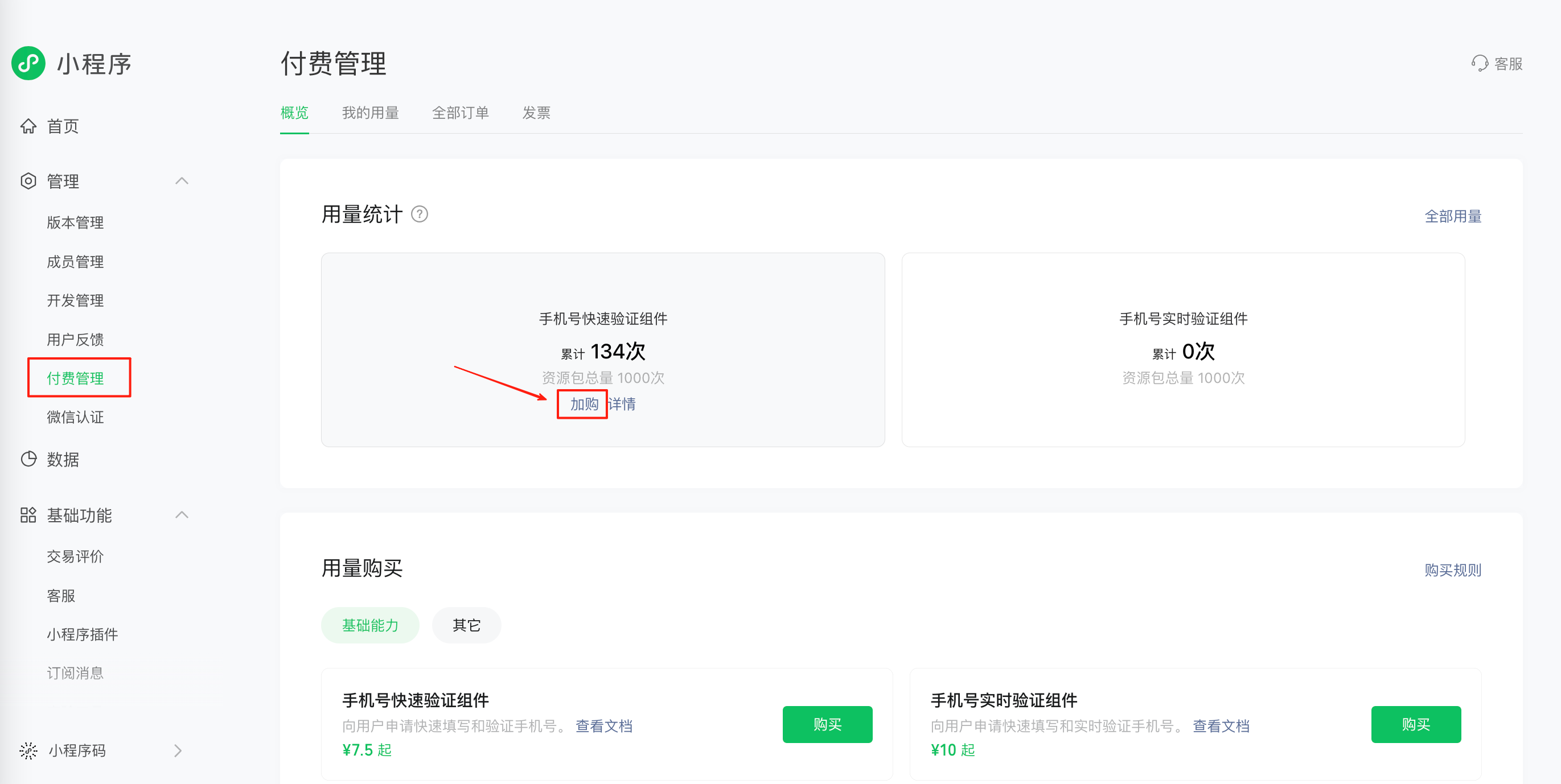Image resolution: width=1561 pixels, height=784 pixels.
Task: Click the ¥10 起 price text
Action: (952, 750)
